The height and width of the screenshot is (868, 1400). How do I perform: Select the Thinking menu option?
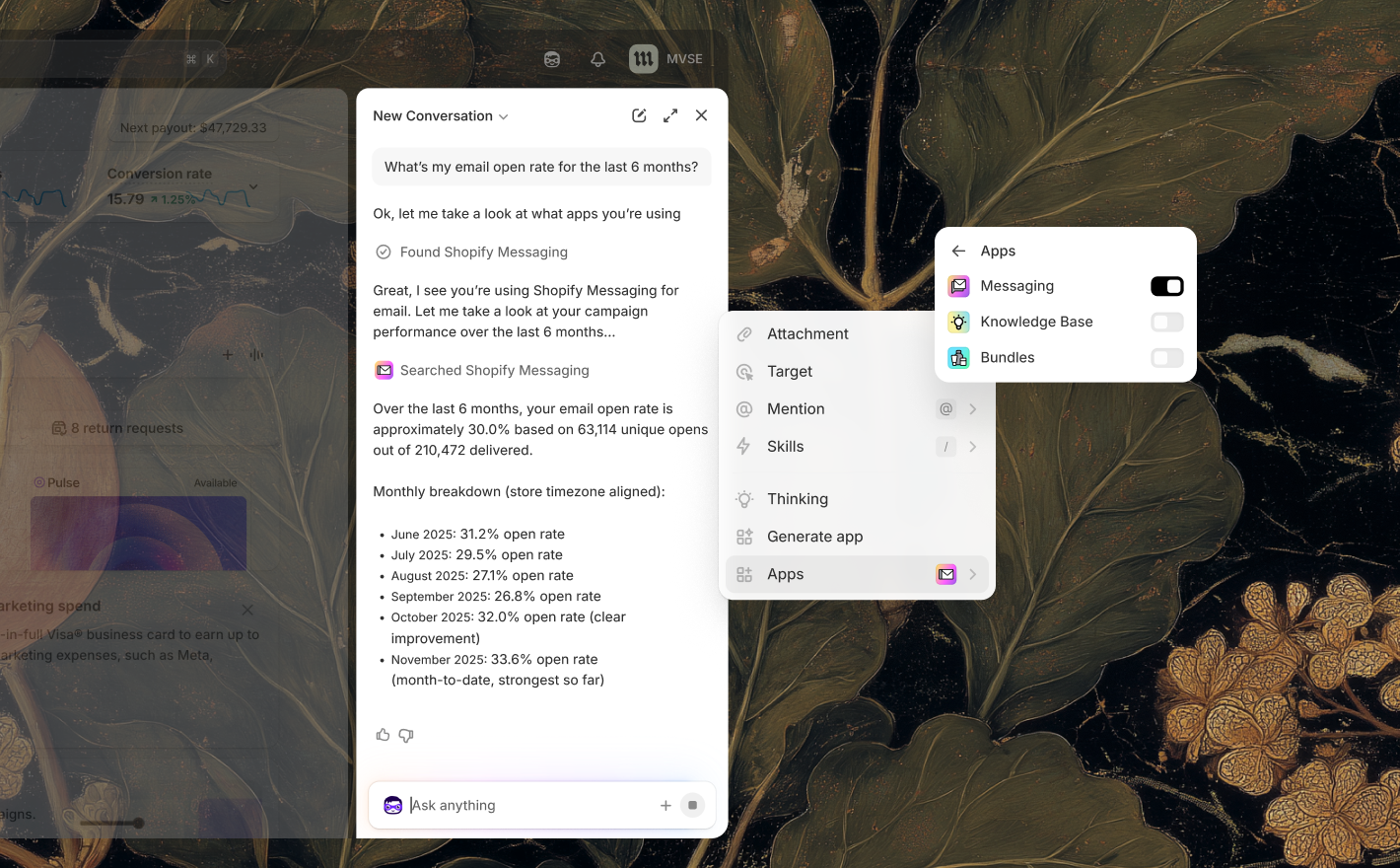click(x=797, y=499)
